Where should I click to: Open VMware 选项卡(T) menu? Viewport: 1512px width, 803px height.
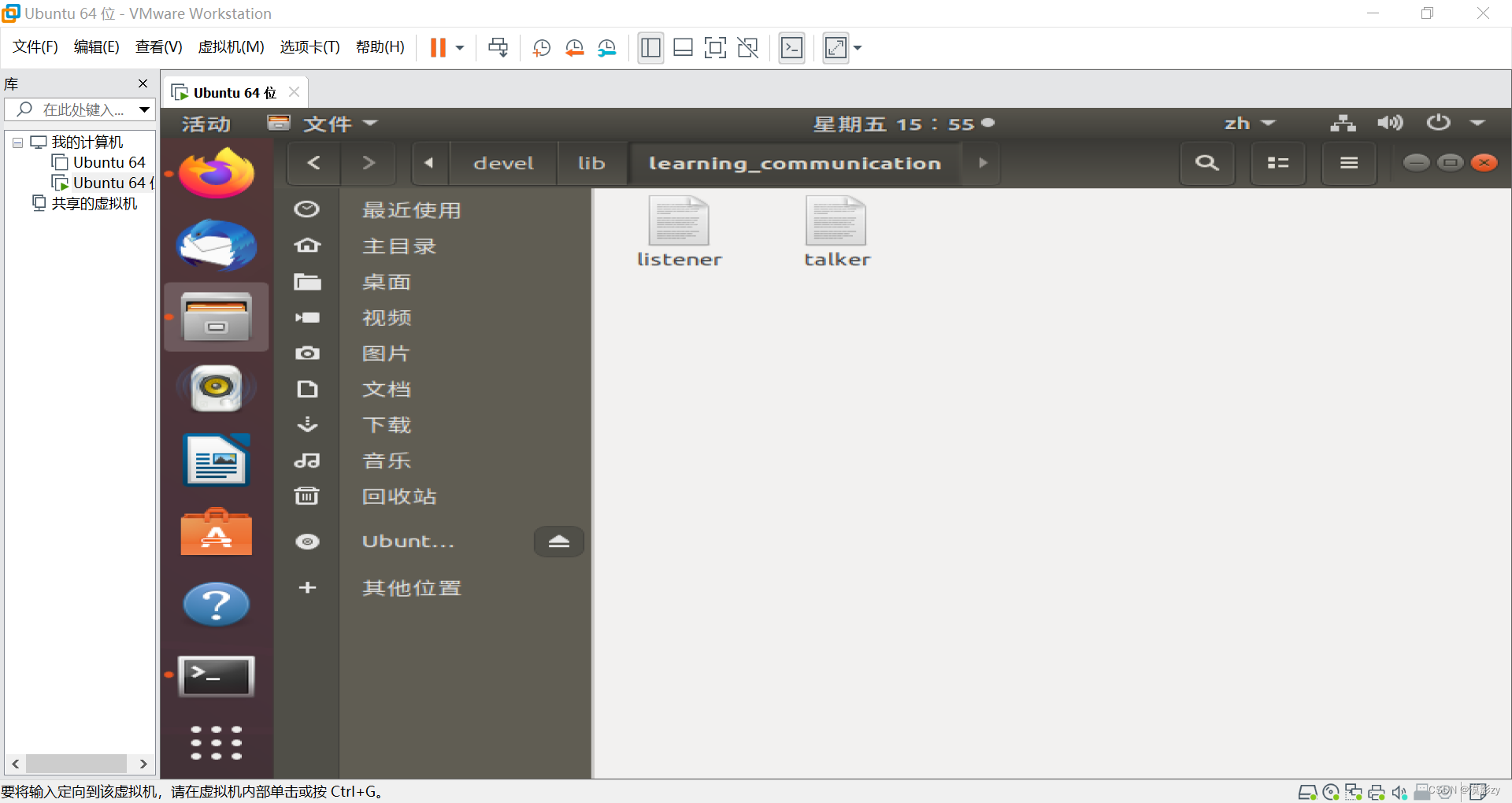(310, 47)
